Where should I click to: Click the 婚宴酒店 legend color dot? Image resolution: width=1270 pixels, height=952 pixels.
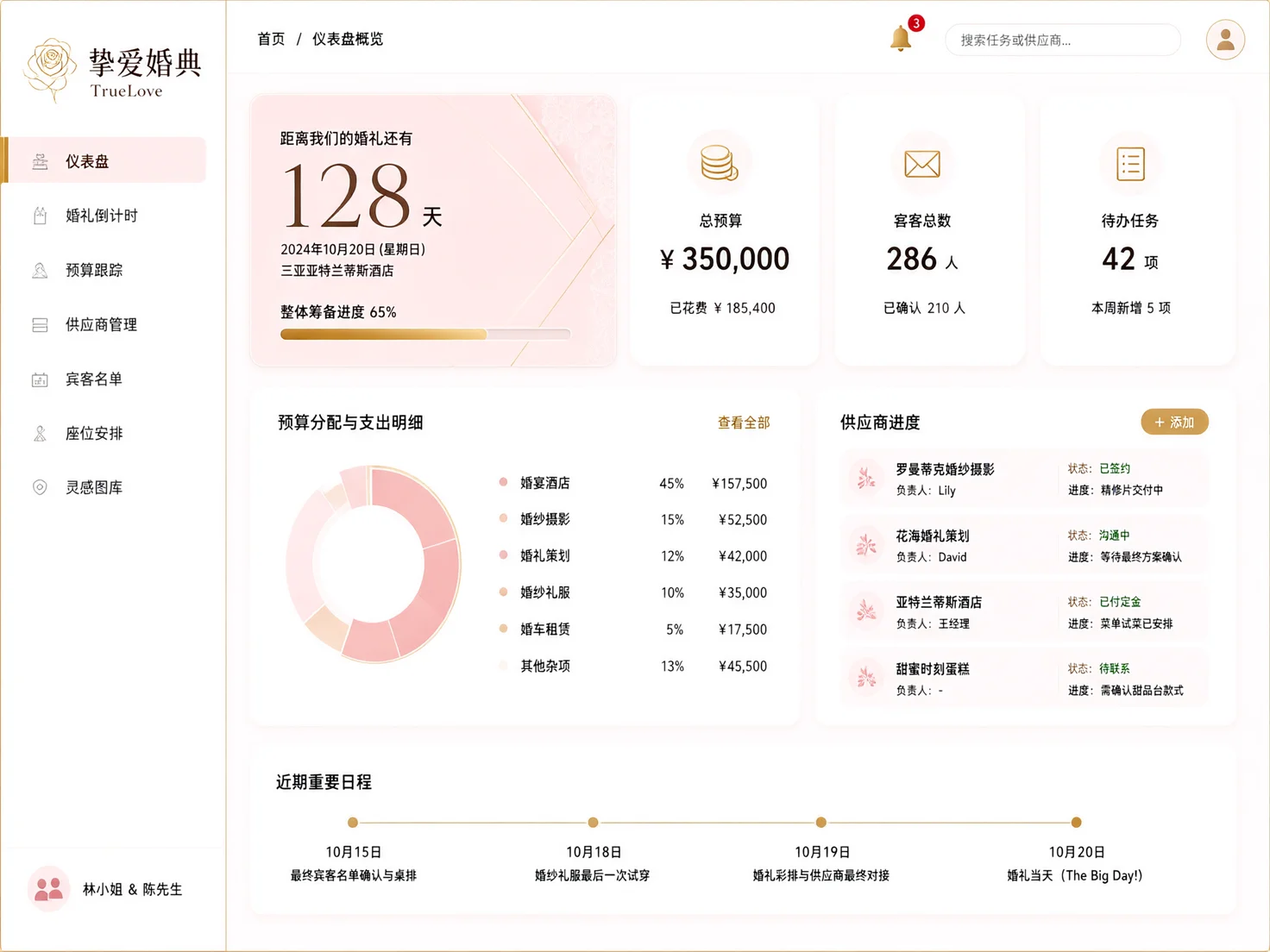(x=503, y=482)
